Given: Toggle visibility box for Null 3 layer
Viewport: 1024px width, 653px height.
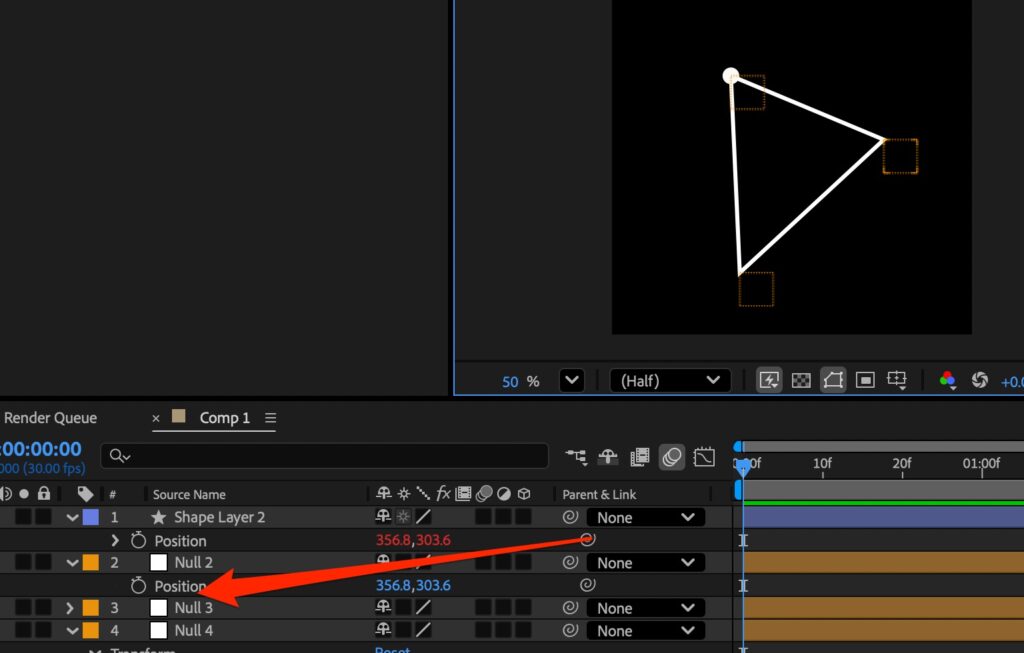Looking at the screenshot, I should pyautogui.click(x=22, y=608).
